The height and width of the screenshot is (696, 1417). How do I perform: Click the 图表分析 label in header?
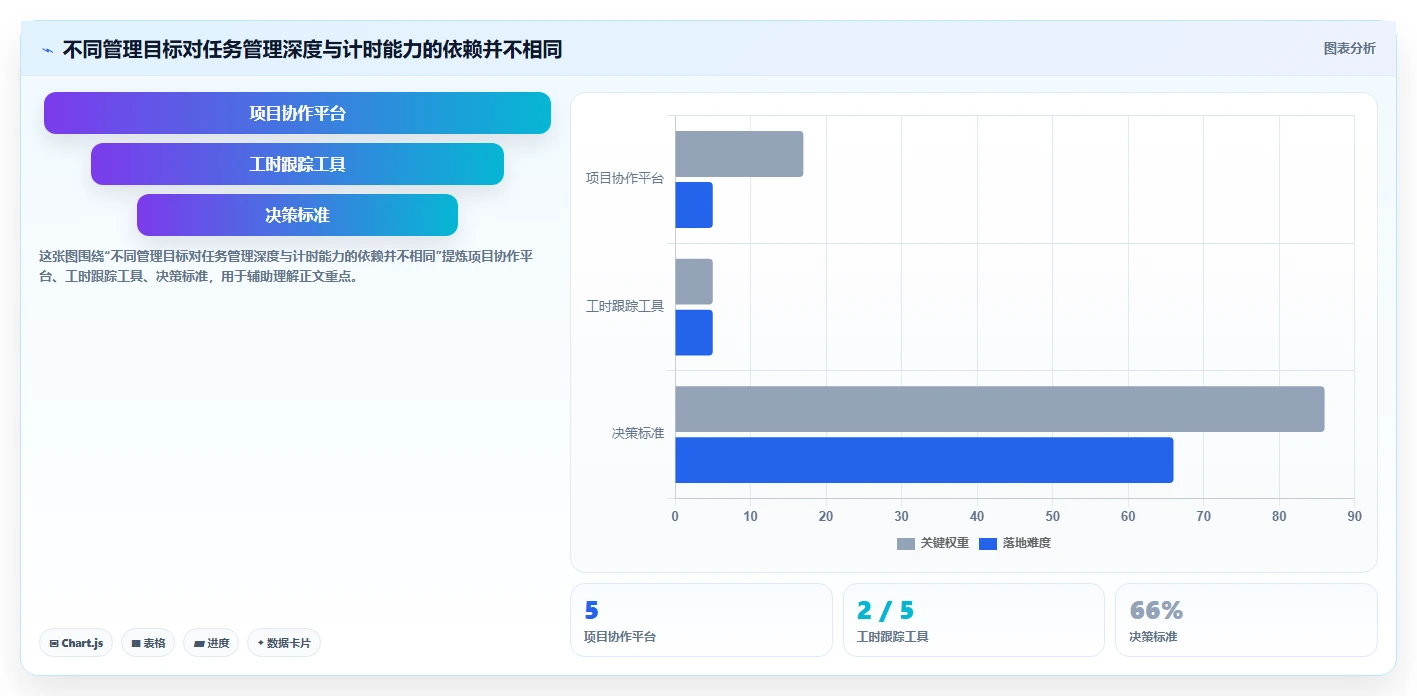pos(1349,48)
